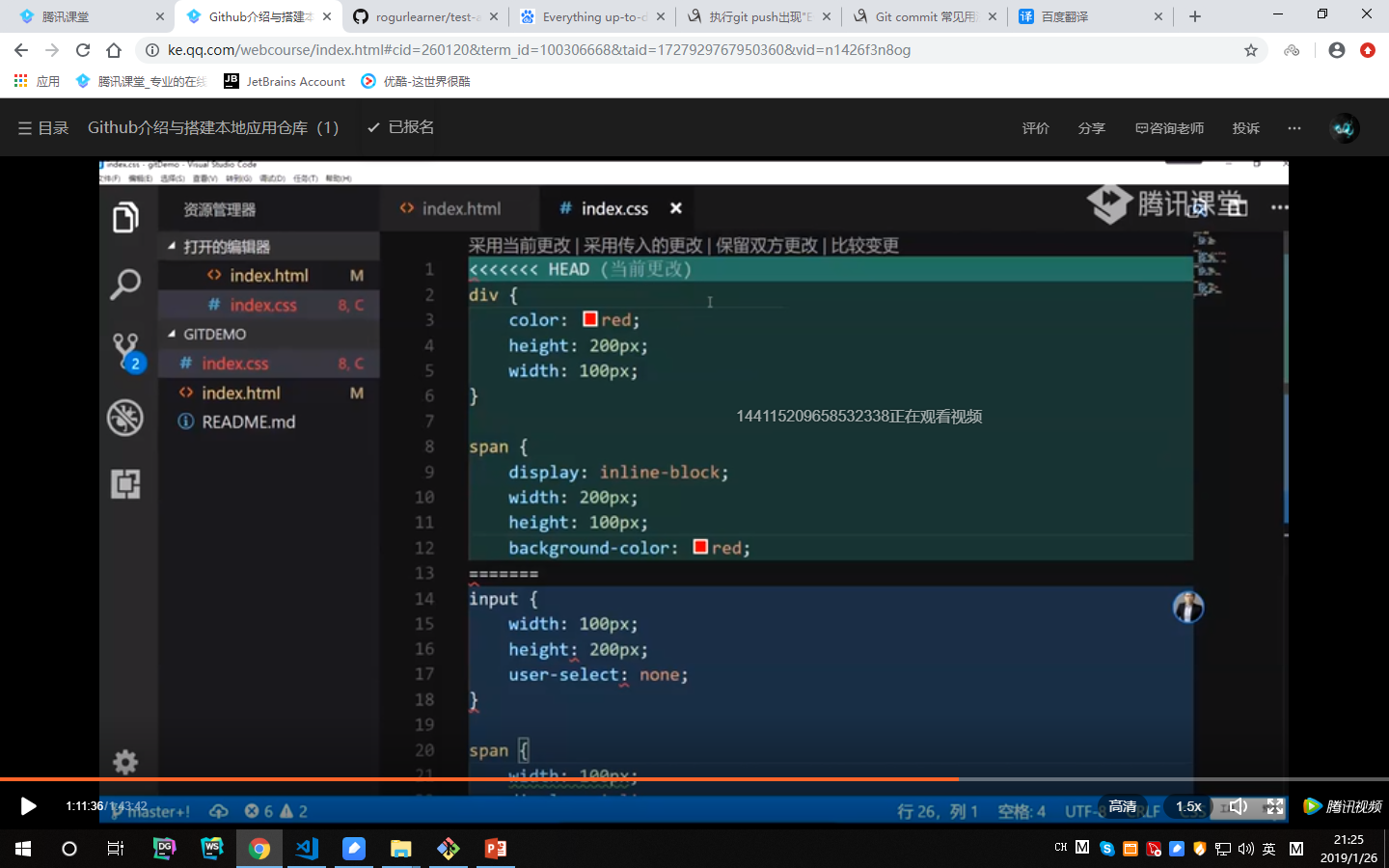Open the 优酷-这世界很酷 bookmark
Viewport: 1389px width, 868px height.
(x=416, y=81)
